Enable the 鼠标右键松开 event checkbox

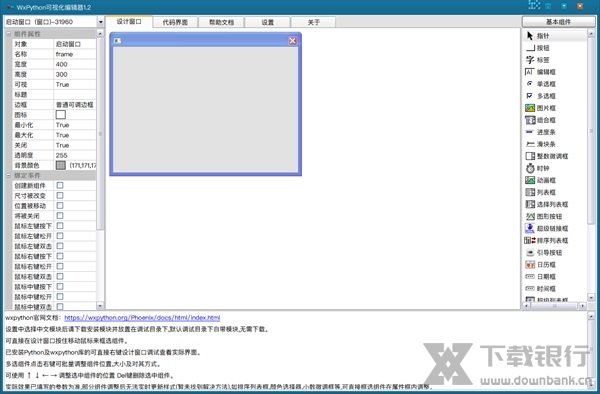tap(60, 266)
